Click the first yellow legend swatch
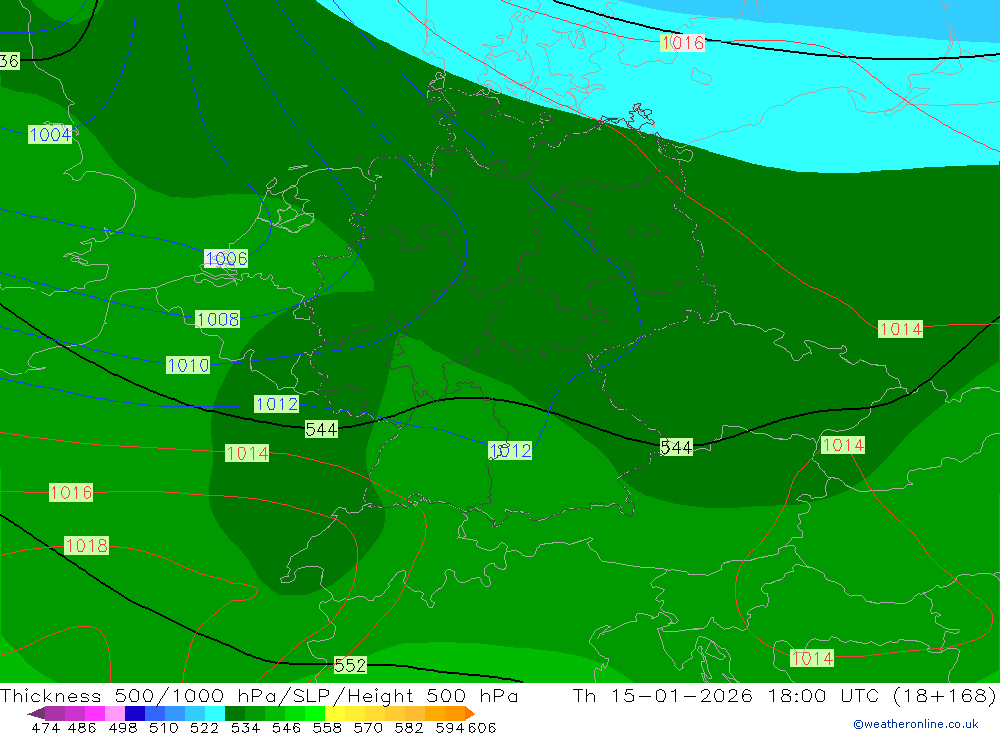Viewport: 1000px width, 733px height. [335, 713]
